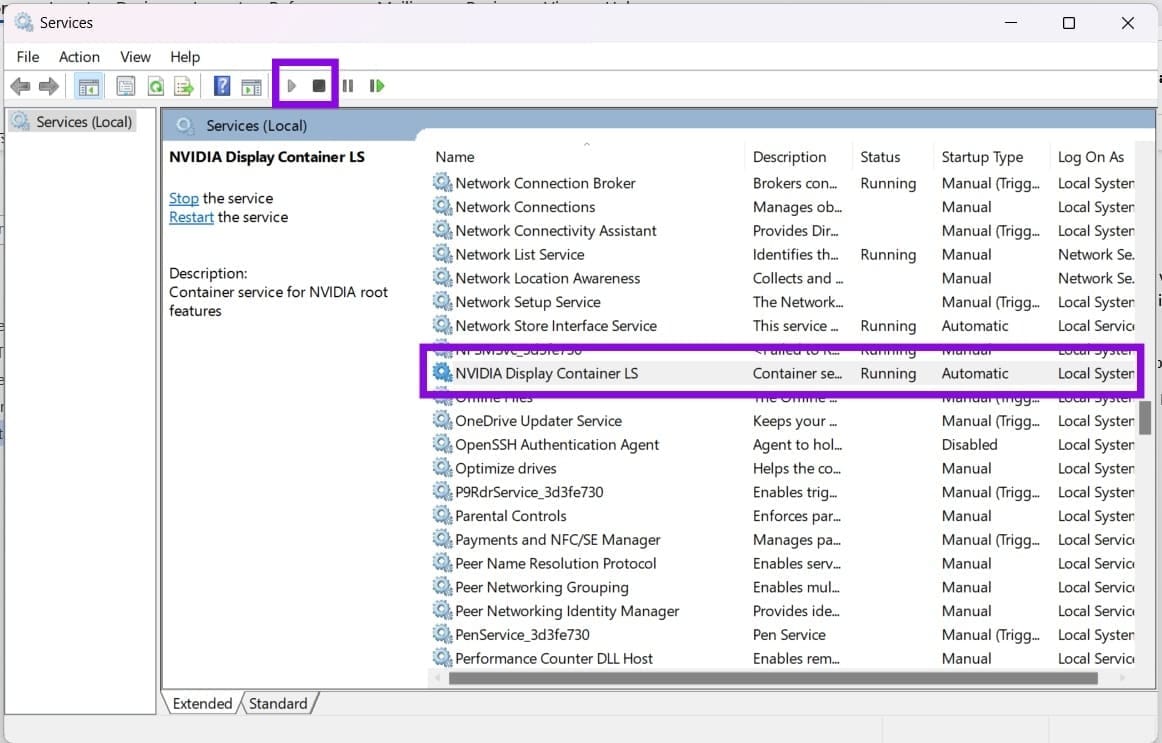Image resolution: width=1162 pixels, height=743 pixels.
Task: Select the Network Location Awareness row
Action: [783, 278]
